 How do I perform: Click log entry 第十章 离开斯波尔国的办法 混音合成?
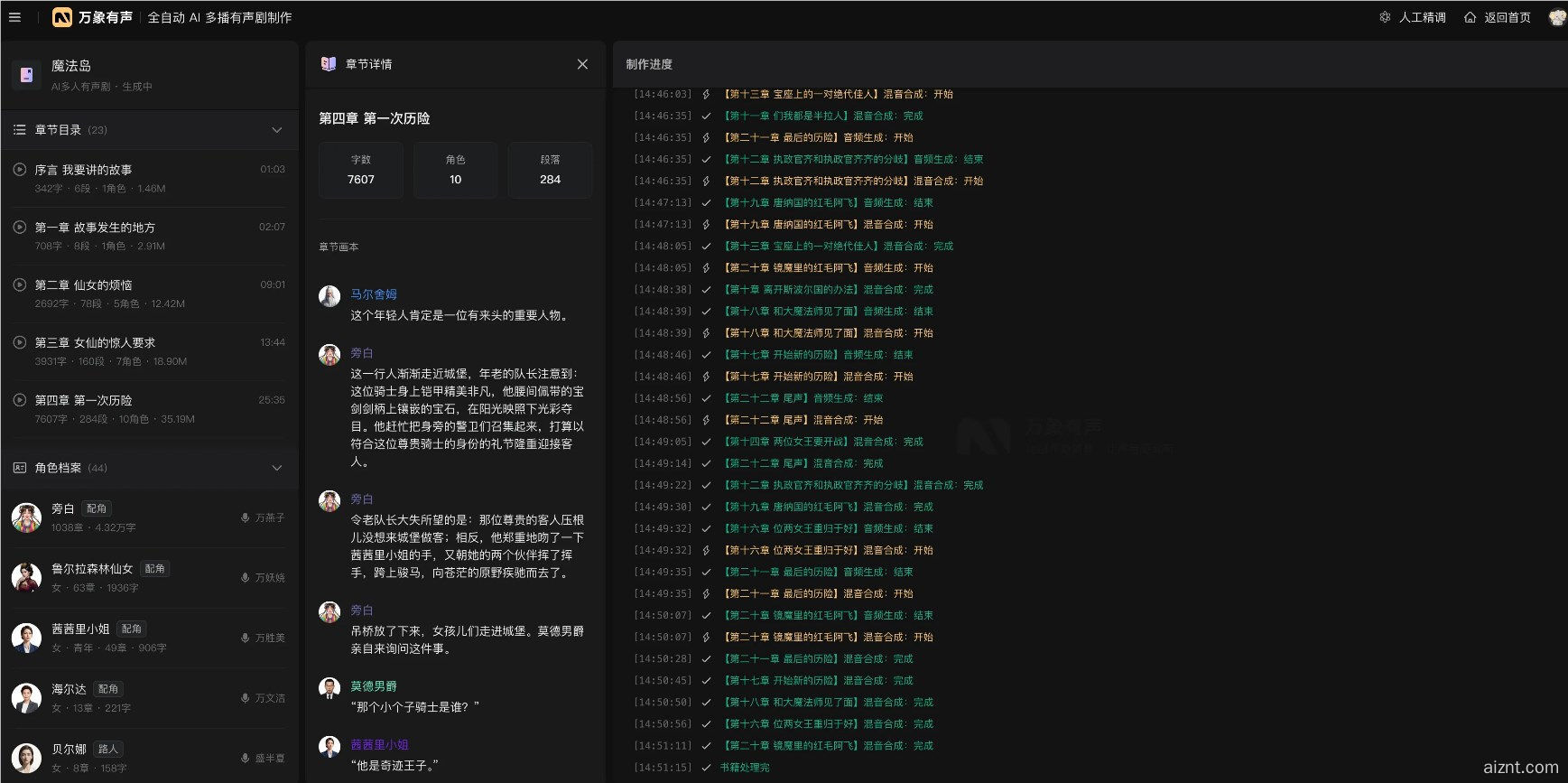[829, 290]
